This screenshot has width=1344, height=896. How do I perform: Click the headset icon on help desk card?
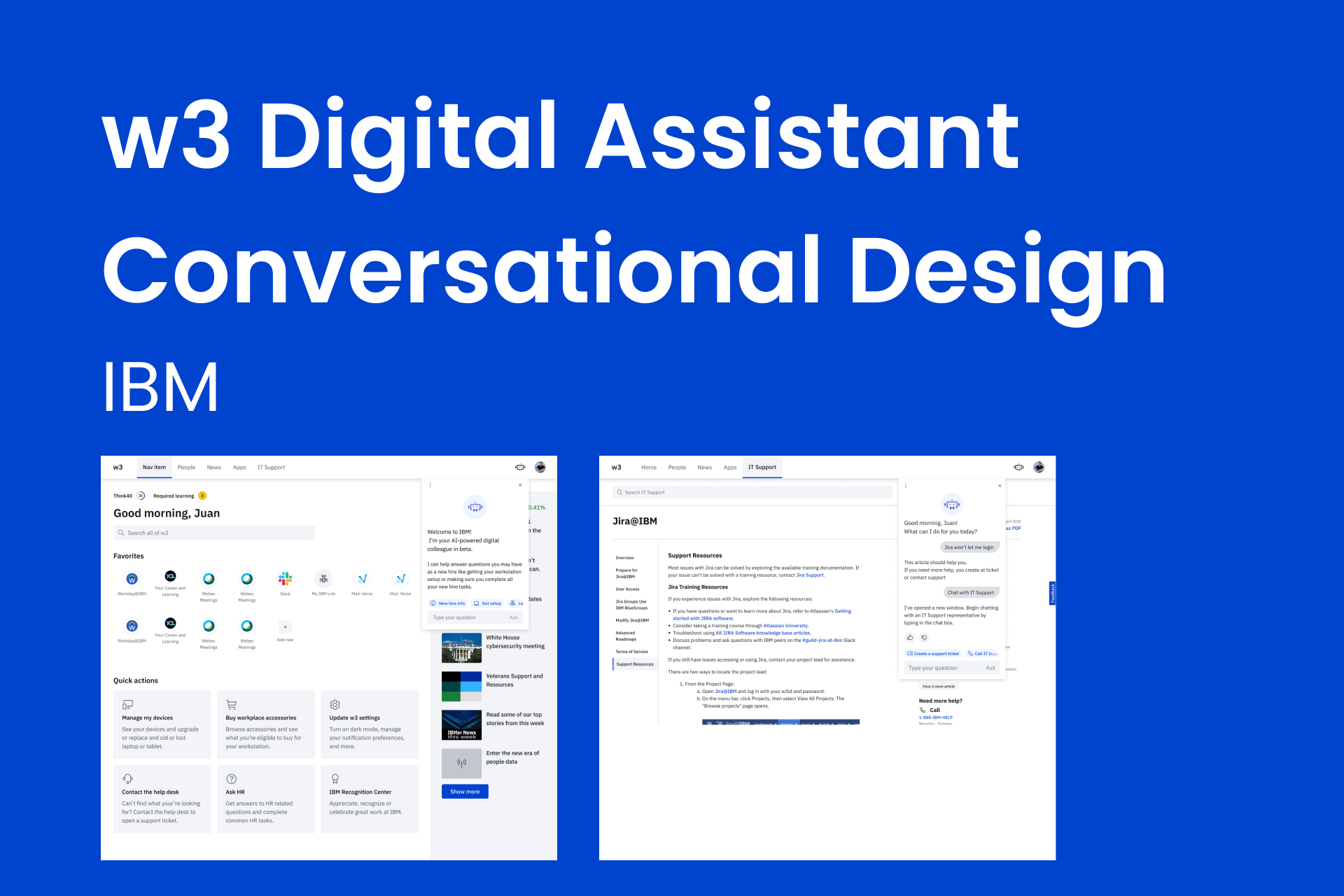[x=127, y=778]
